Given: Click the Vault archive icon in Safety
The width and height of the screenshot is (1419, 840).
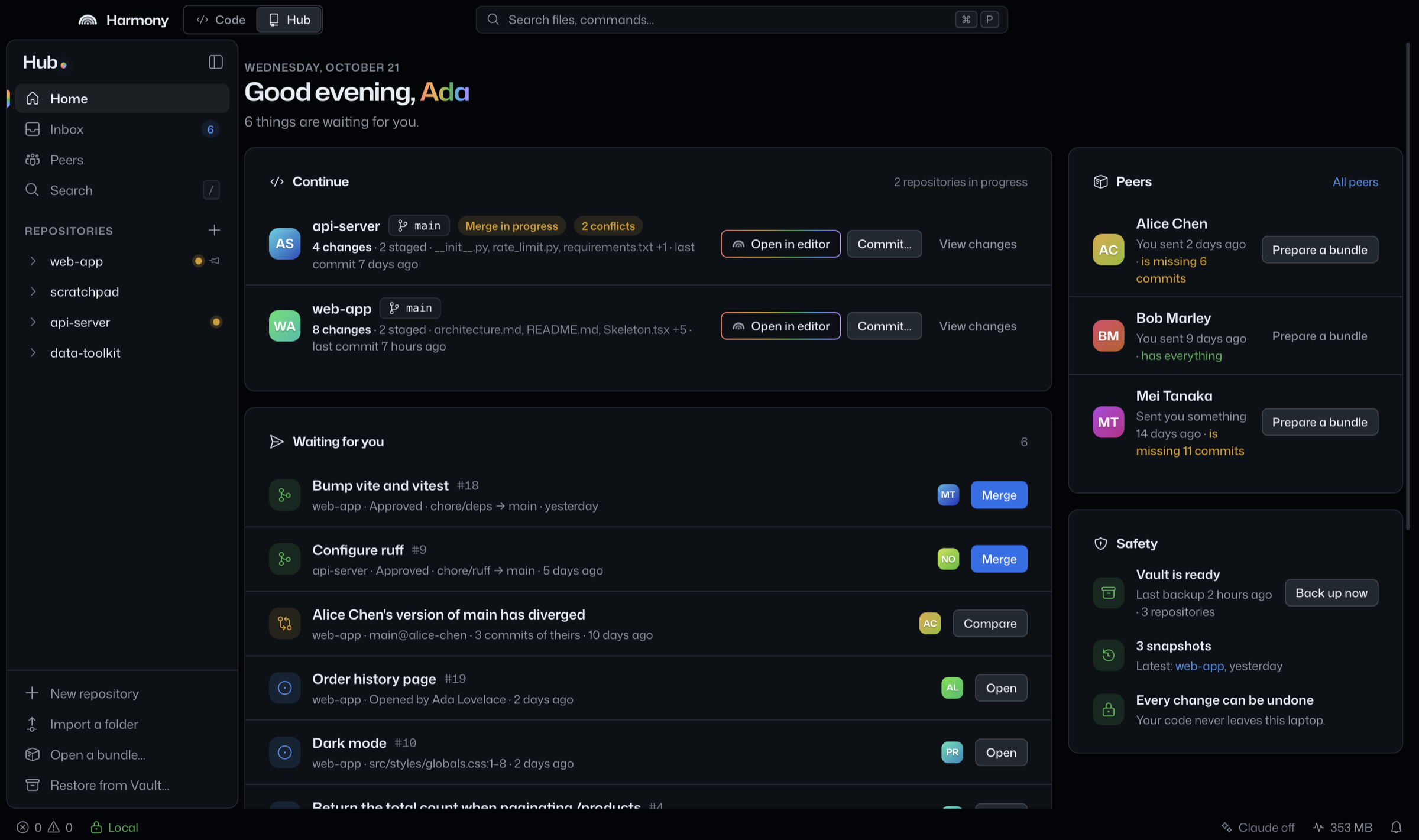Looking at the screenshot, I should (x=1108, y=593).
